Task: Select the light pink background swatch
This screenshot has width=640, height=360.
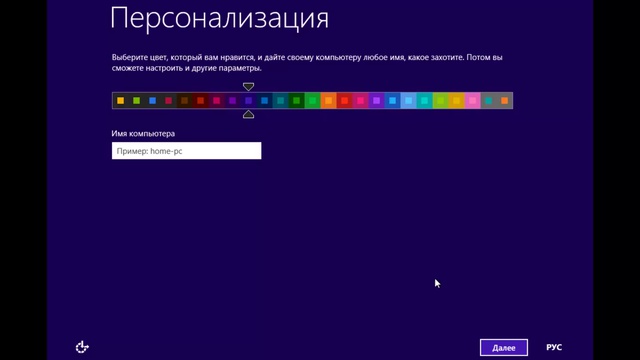Action: pos(472,100)
